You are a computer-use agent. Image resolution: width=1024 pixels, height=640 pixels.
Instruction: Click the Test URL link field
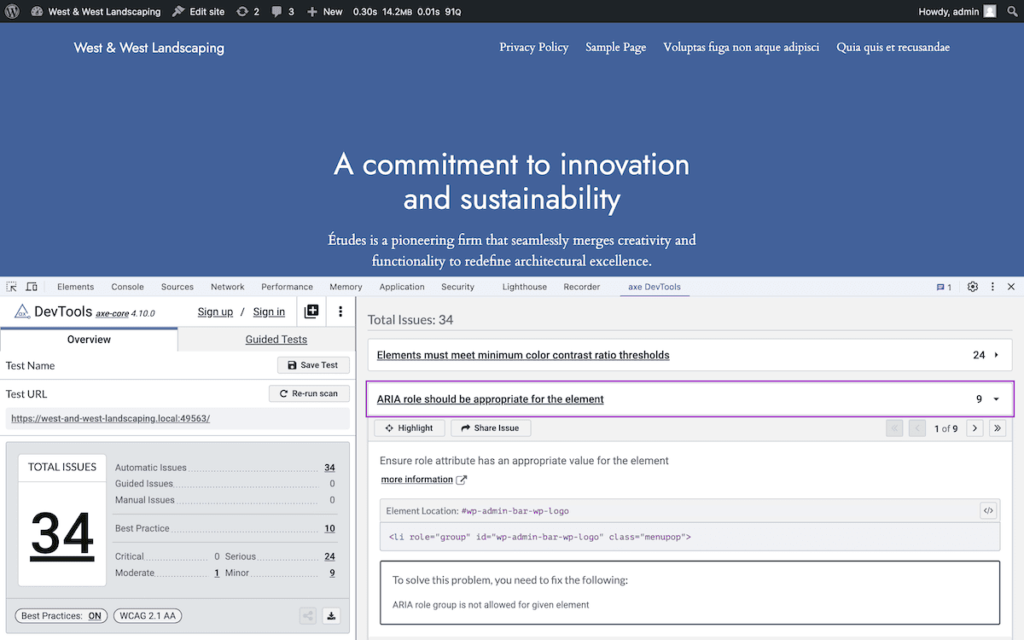110,418
